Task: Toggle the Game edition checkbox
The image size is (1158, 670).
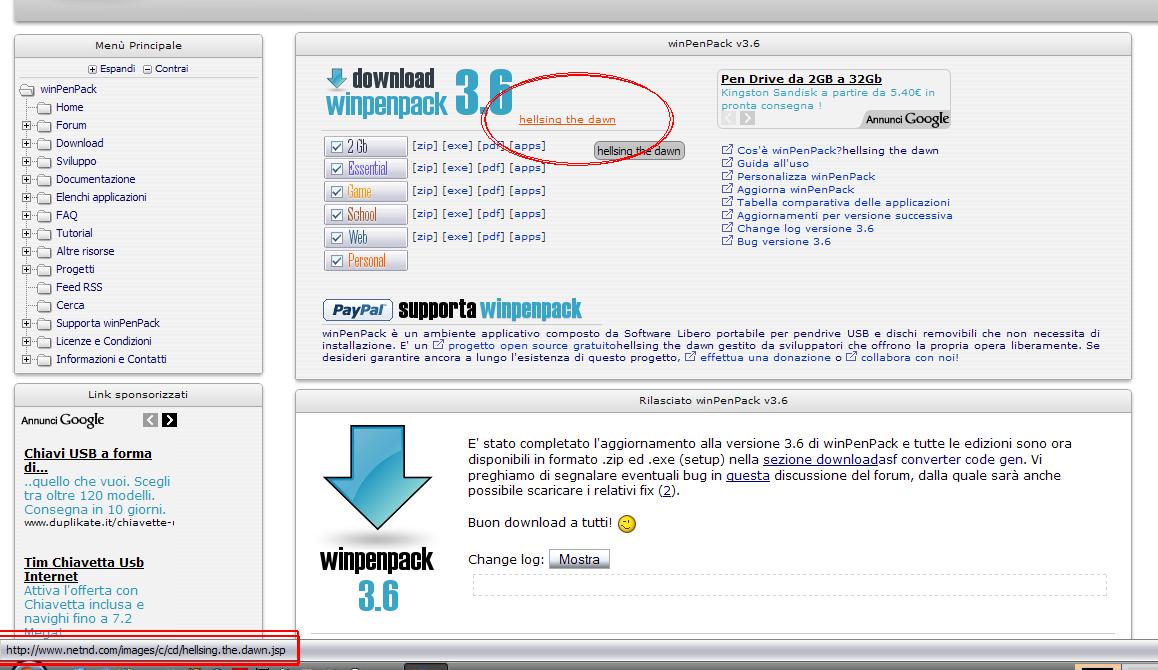Action: pos(337,192)
